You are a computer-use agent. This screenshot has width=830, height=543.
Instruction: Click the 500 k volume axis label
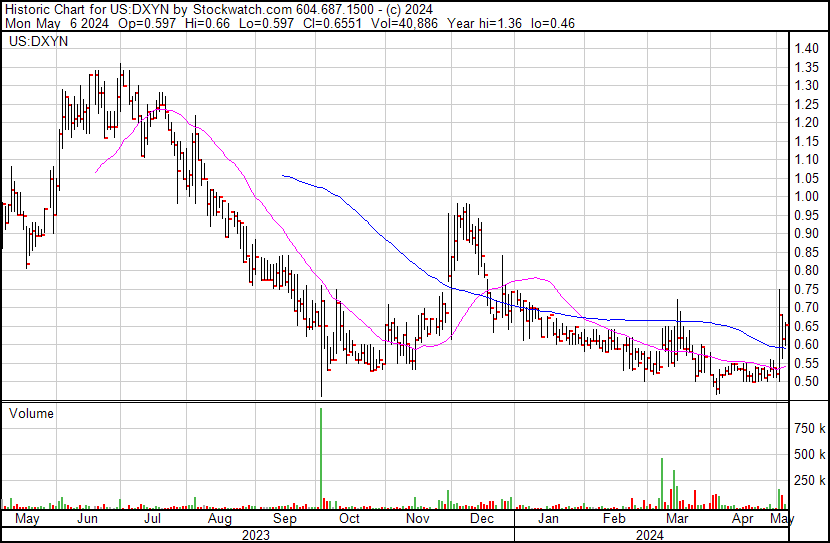pyautogui.click(x=809, y=454)
